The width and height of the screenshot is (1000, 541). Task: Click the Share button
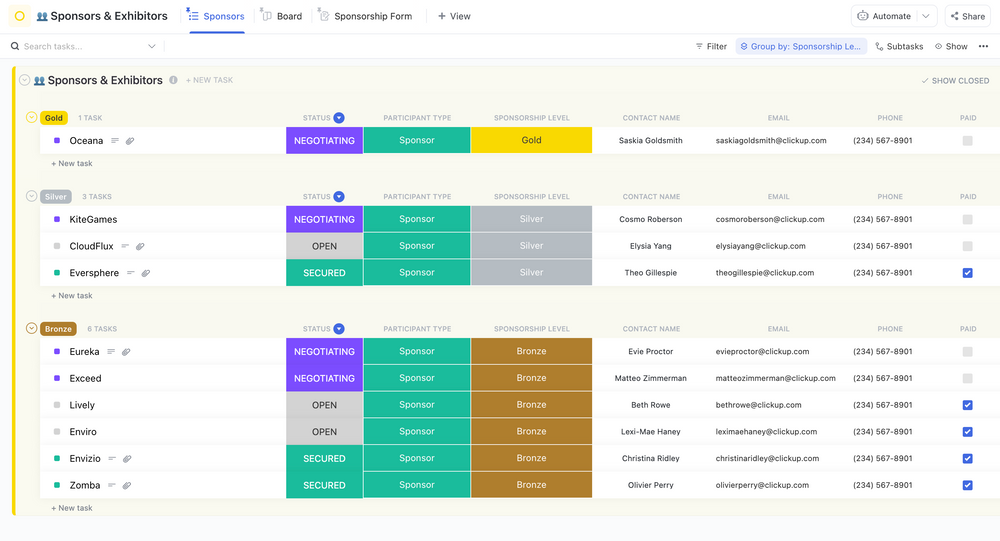point(966,16)
